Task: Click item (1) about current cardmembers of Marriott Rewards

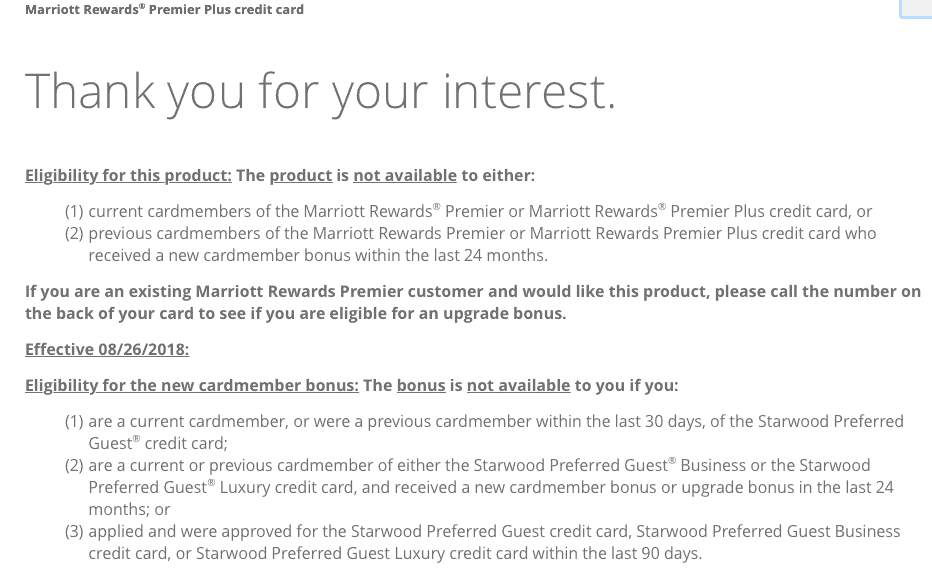Action: pos(468,211)
